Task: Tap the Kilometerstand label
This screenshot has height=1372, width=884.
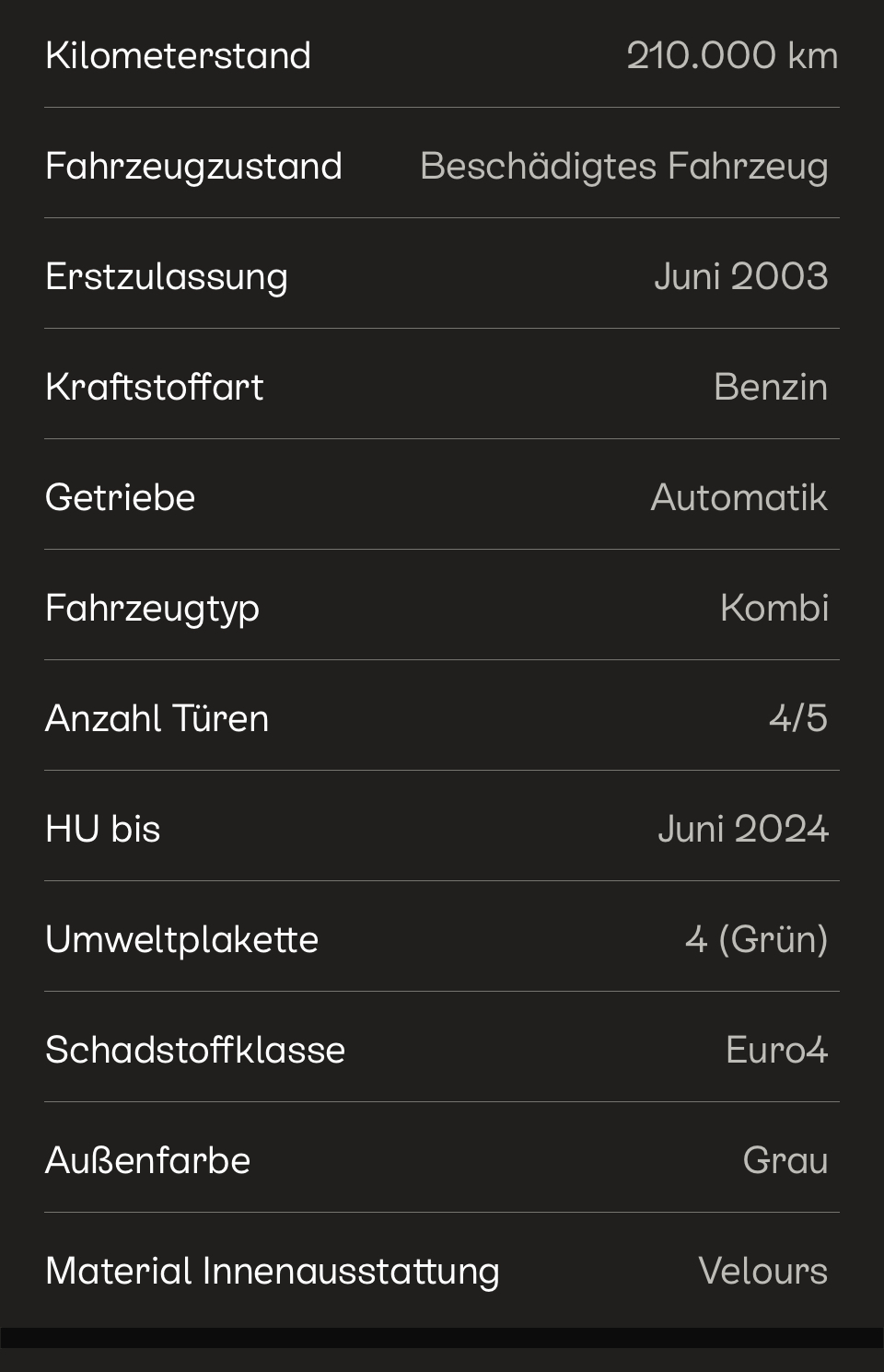Action: point(178,55)
